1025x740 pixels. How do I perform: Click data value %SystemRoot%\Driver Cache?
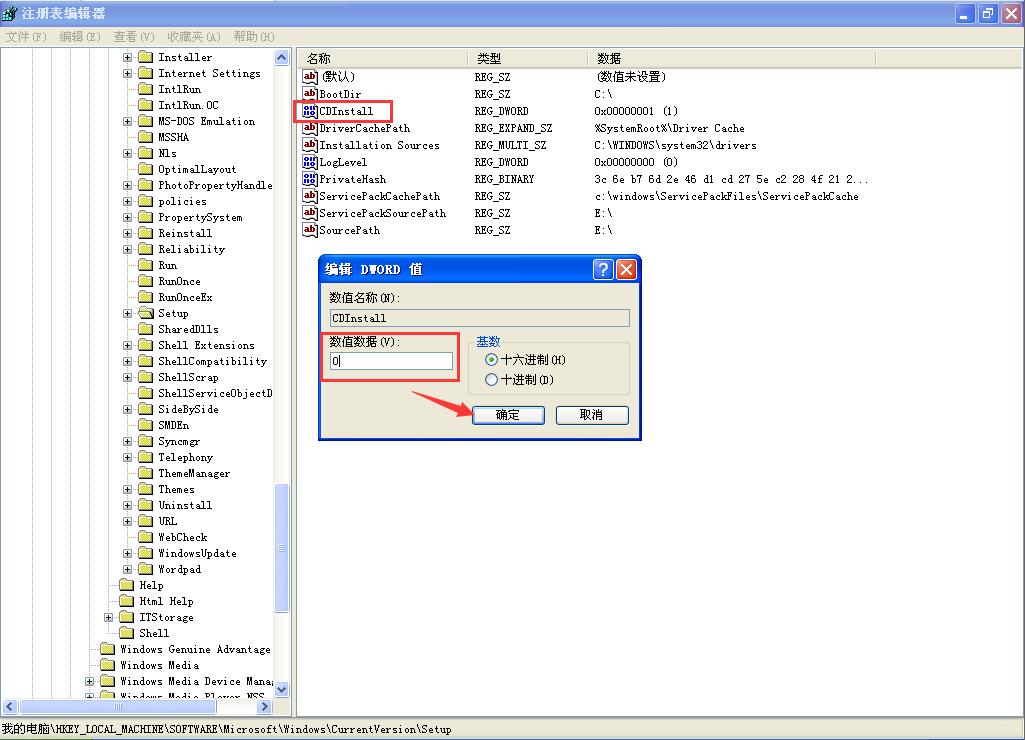(x=669, y=128)
